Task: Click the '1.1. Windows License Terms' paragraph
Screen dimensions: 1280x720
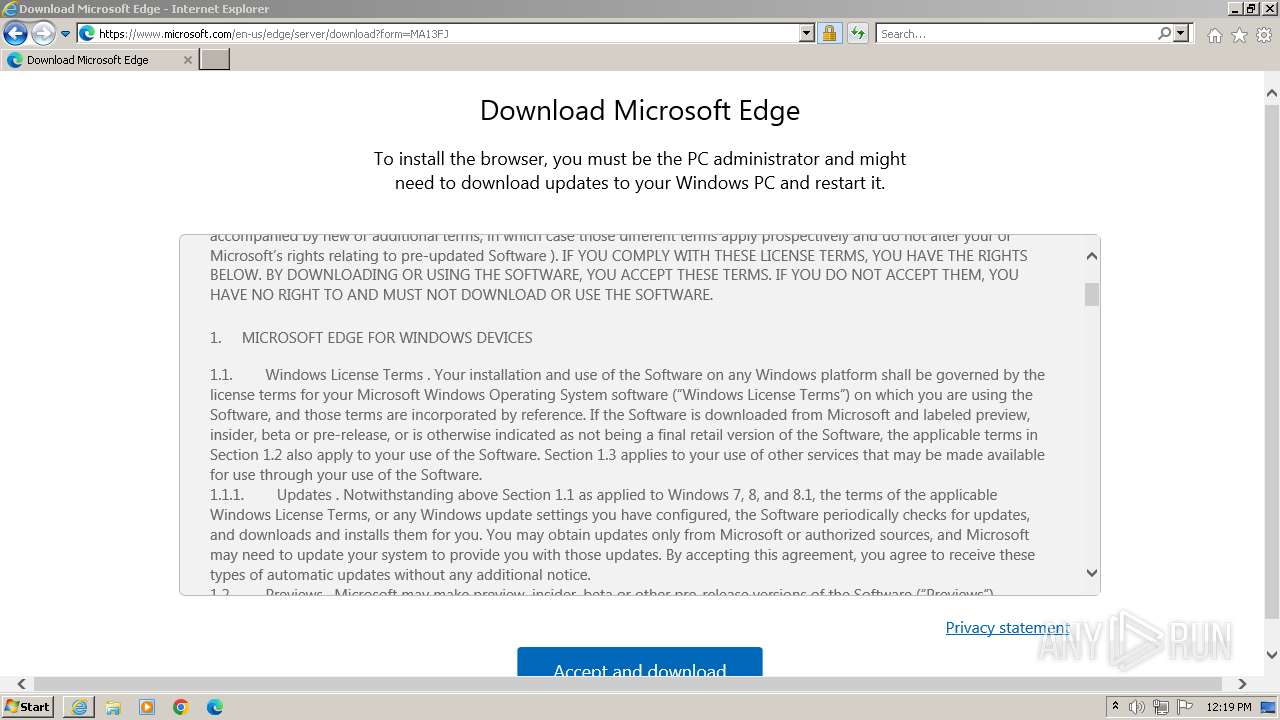Action: (x=628, y=425)
